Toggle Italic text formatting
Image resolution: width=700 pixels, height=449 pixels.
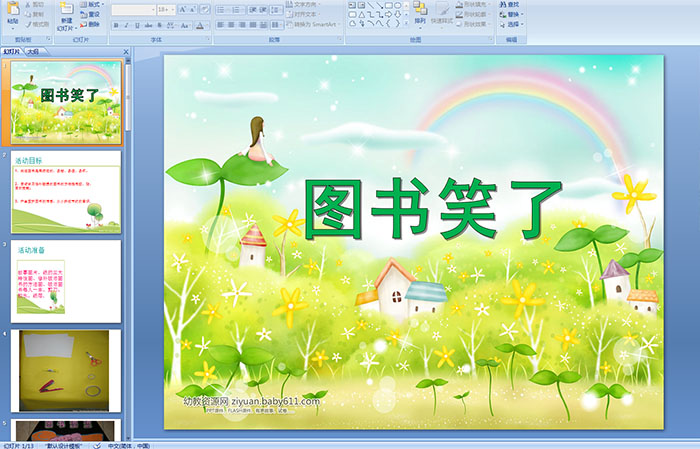click(x=125, y=25)
